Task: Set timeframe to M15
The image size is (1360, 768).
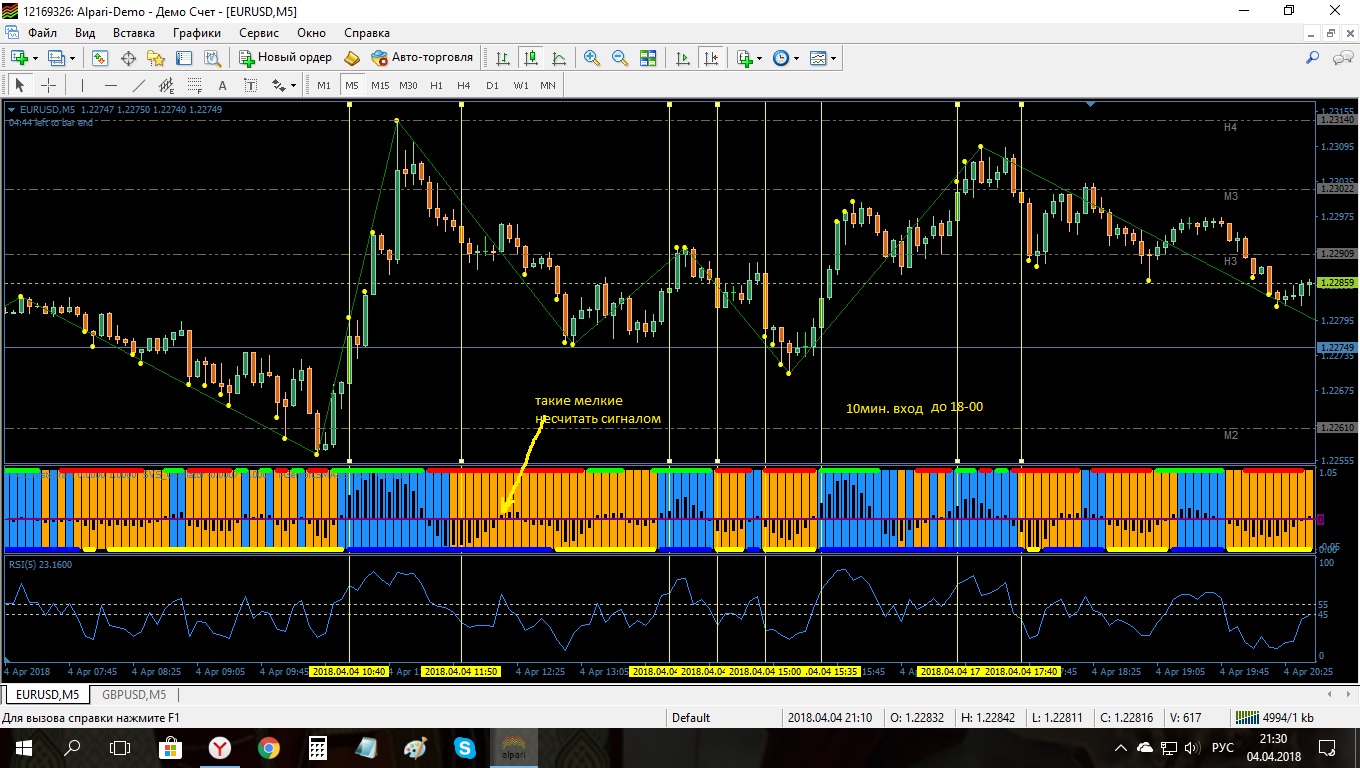Action: pyautogui.click(x=380, y=85)
